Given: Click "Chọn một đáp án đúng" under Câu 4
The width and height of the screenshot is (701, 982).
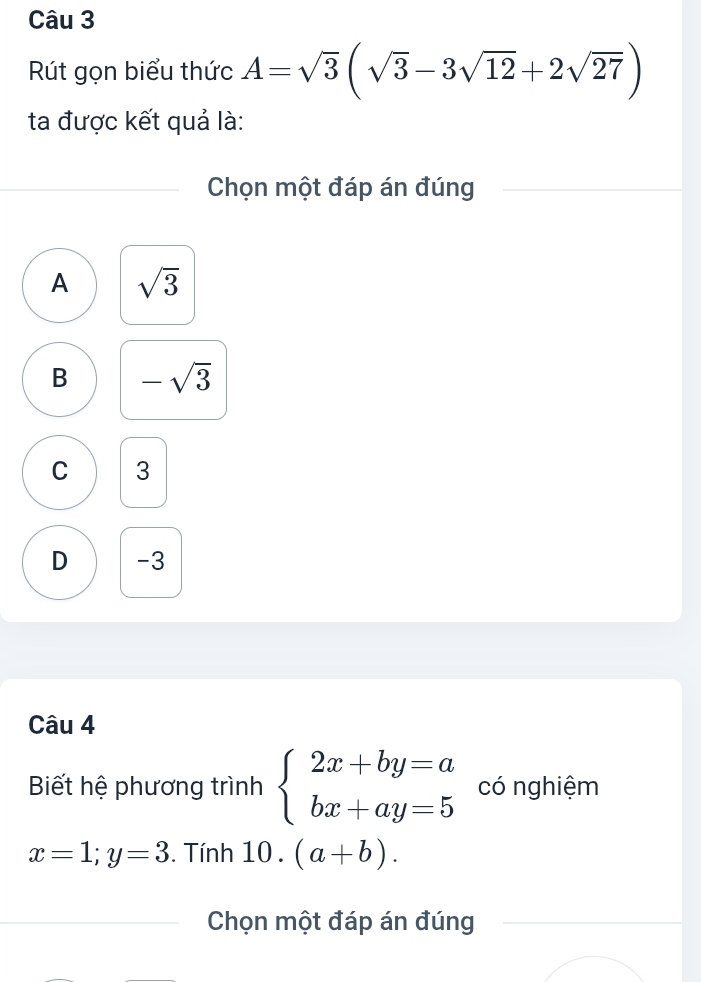Looking at the screenshot, I should pos(341,921).
